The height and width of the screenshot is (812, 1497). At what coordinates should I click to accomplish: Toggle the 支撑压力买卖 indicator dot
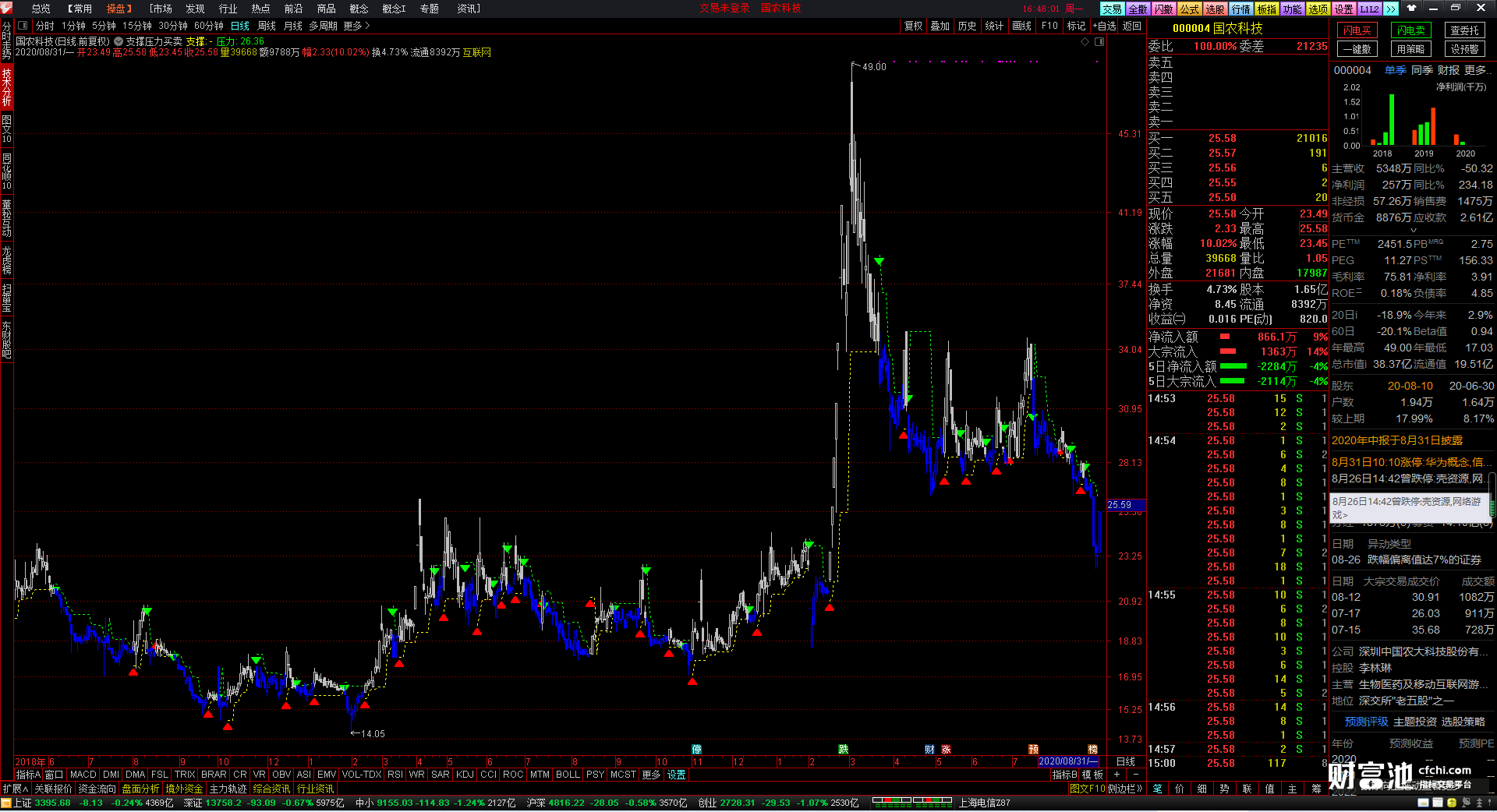(x=118, y=41)
